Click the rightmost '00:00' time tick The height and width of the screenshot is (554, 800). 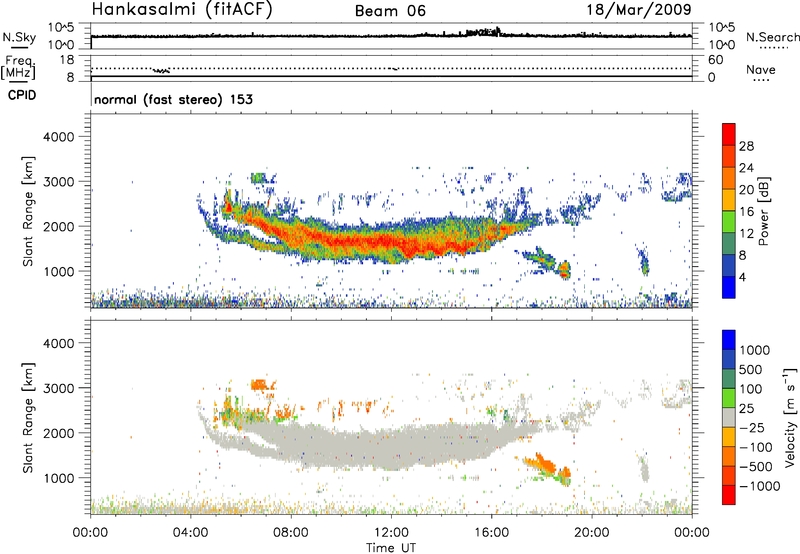[x=692, y=533]
